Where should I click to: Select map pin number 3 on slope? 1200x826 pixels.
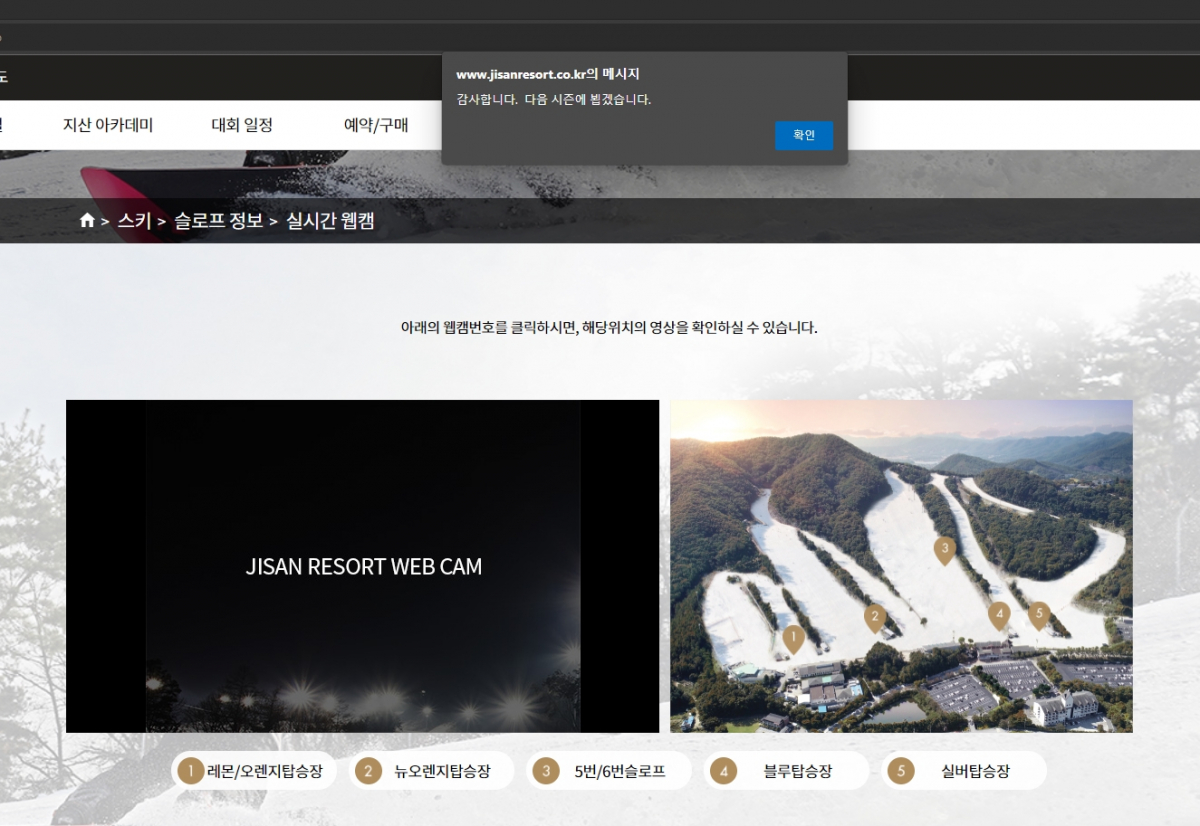[944, 550]
